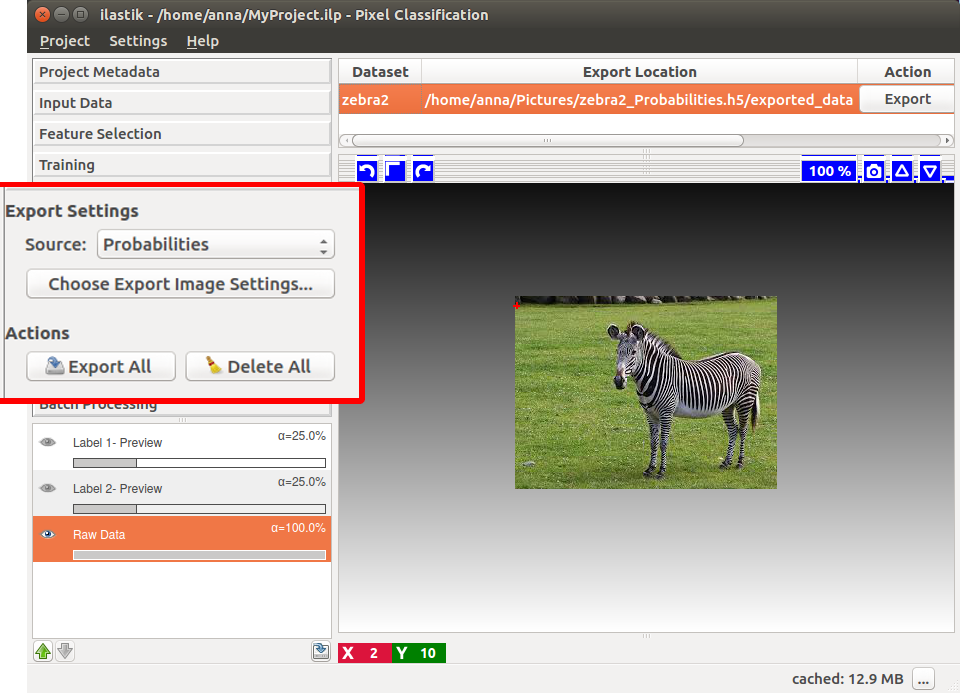Hide the Raw Data layer

point(47,534)
